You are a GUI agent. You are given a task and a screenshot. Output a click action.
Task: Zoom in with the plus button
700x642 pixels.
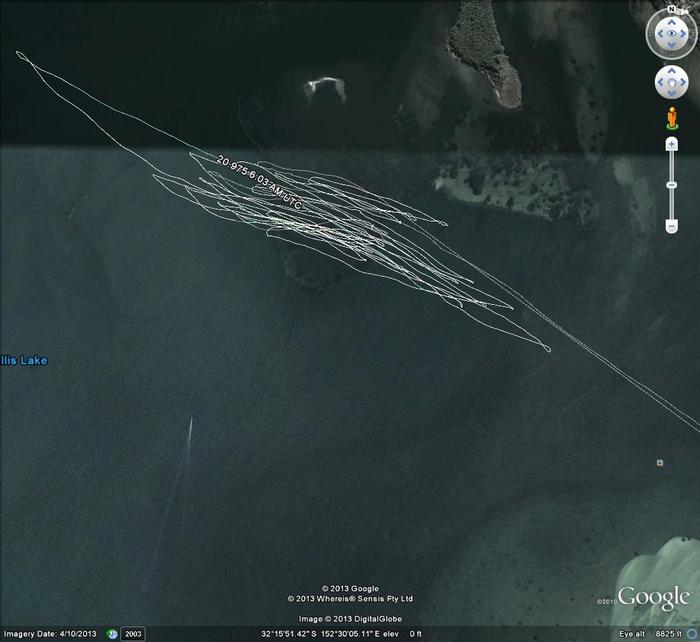671,145
